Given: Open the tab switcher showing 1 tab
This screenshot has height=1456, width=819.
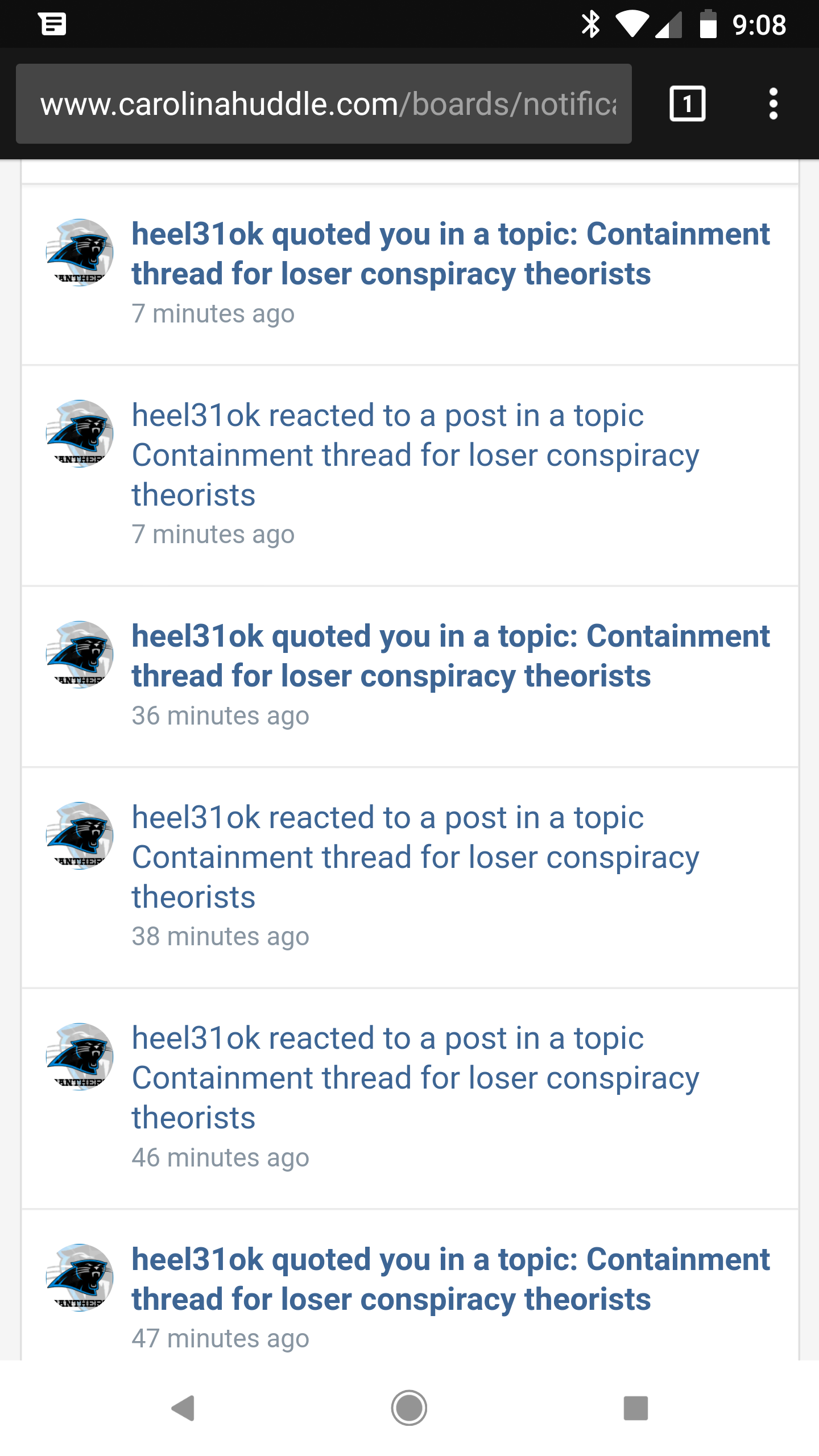Looking at the screenshot, I should pos(688,104).
